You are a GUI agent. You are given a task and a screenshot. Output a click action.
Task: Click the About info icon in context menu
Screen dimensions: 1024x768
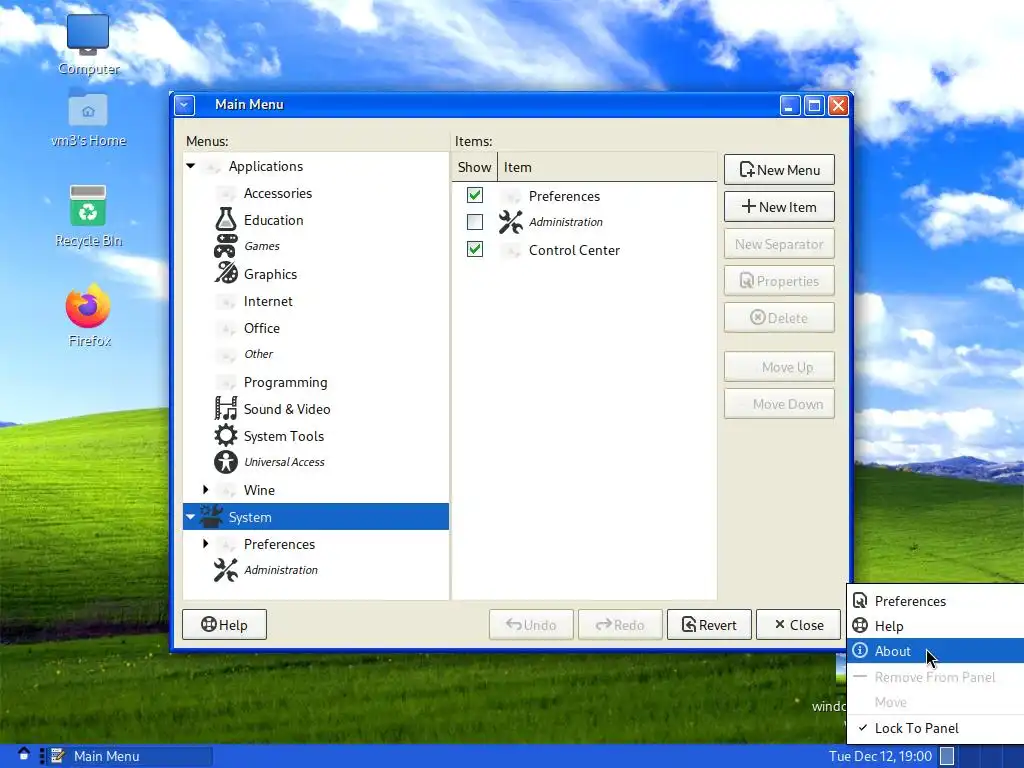tap(860, 650)
